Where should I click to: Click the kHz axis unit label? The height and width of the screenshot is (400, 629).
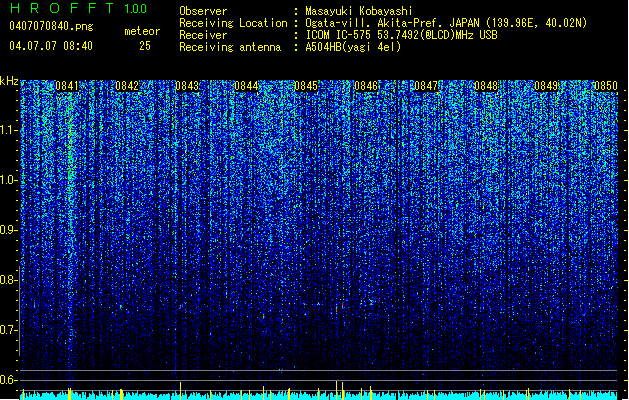tap(9, 81)
